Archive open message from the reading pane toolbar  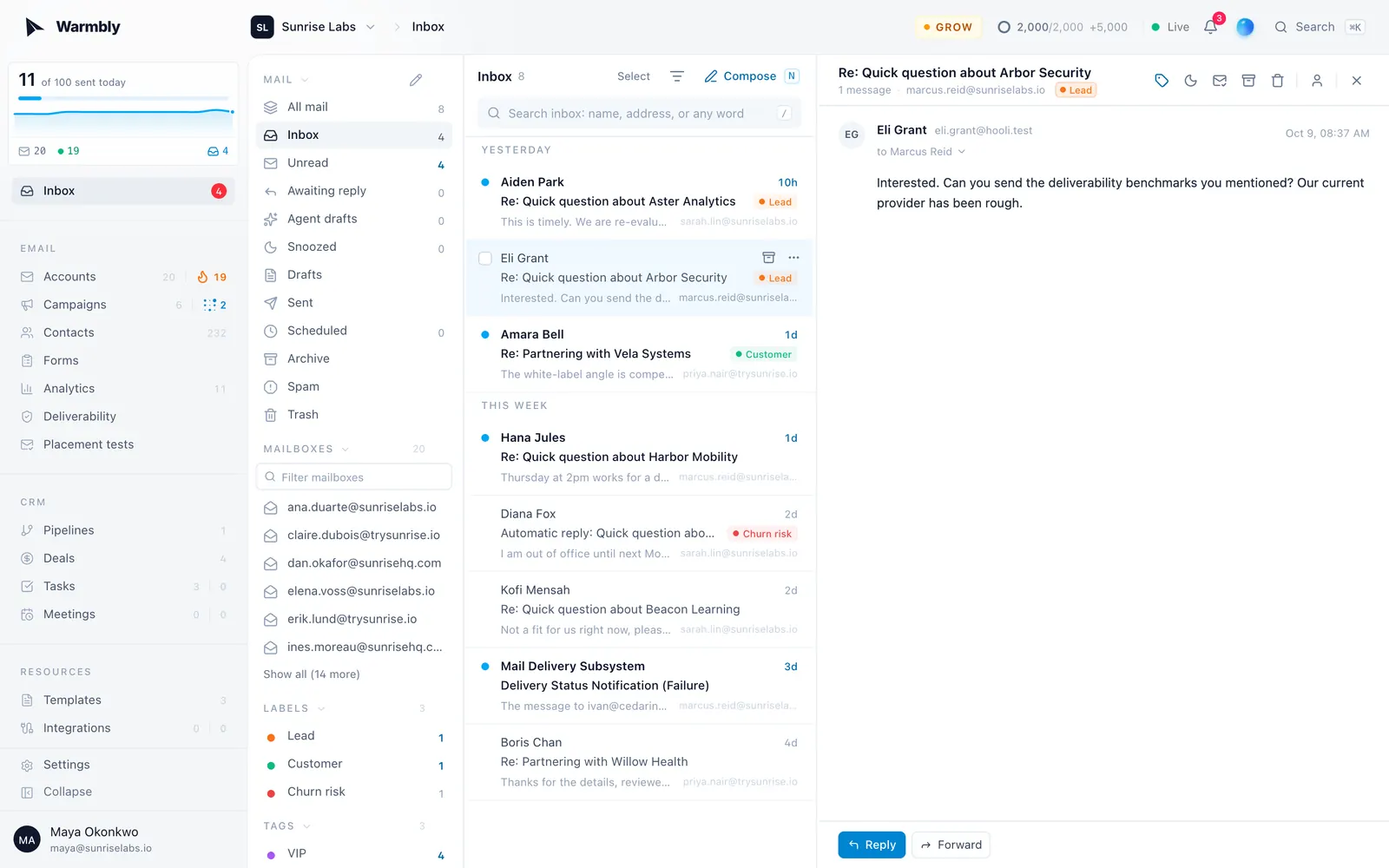click(x=1248, y=81)
